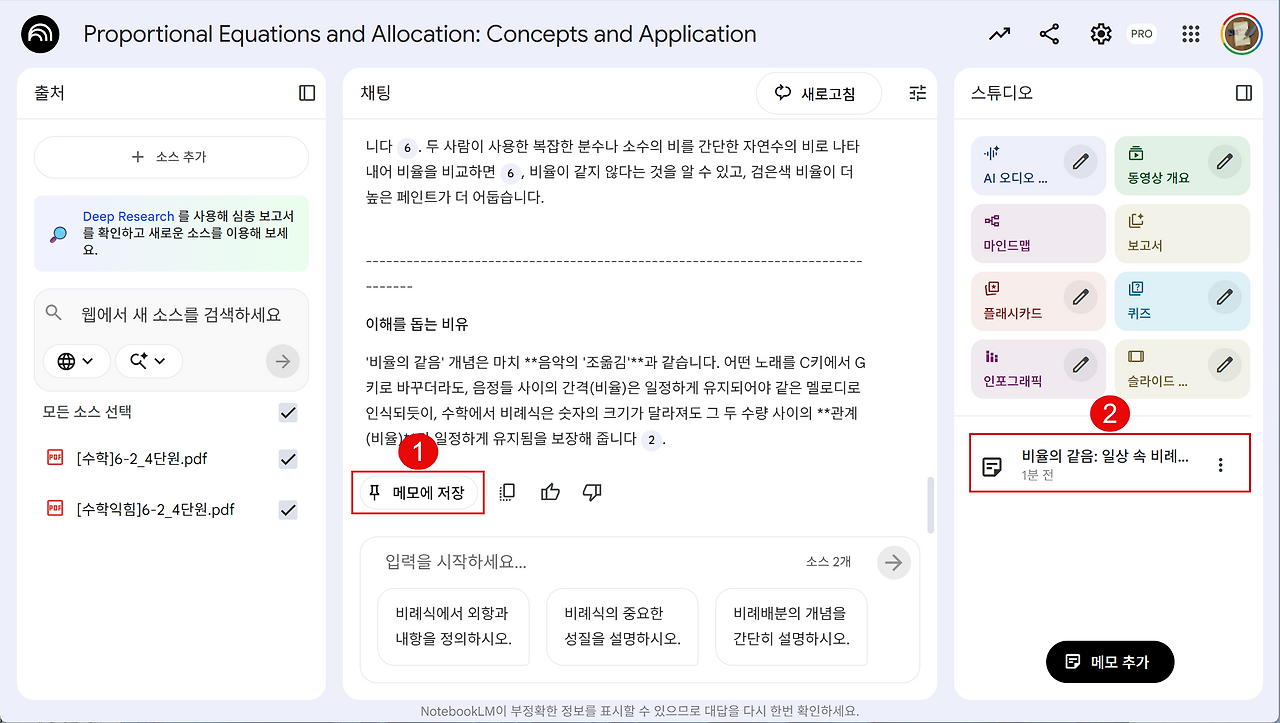Submit the web source search arrow

pyautogui.click(x=283, y=361)
